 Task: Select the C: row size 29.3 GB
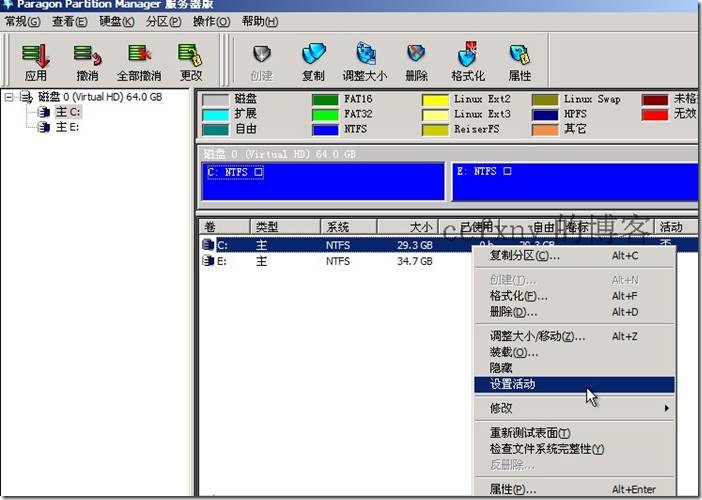[x=415, y=245]
